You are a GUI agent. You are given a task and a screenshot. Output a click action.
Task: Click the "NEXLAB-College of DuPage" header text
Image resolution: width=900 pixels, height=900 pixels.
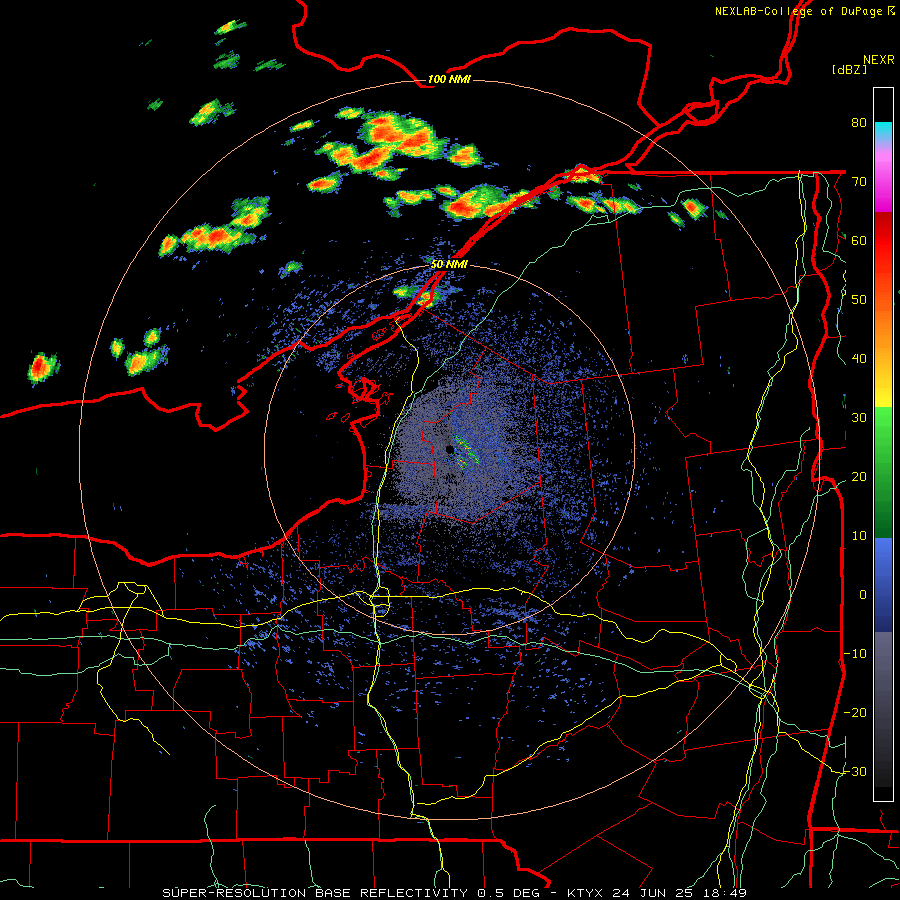pos(800,11)
